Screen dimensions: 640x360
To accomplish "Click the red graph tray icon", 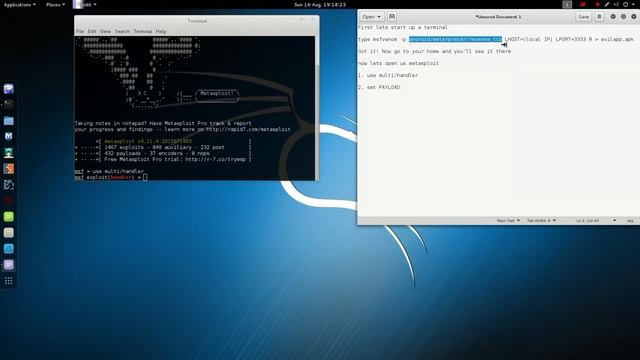I will coord(582,4).
